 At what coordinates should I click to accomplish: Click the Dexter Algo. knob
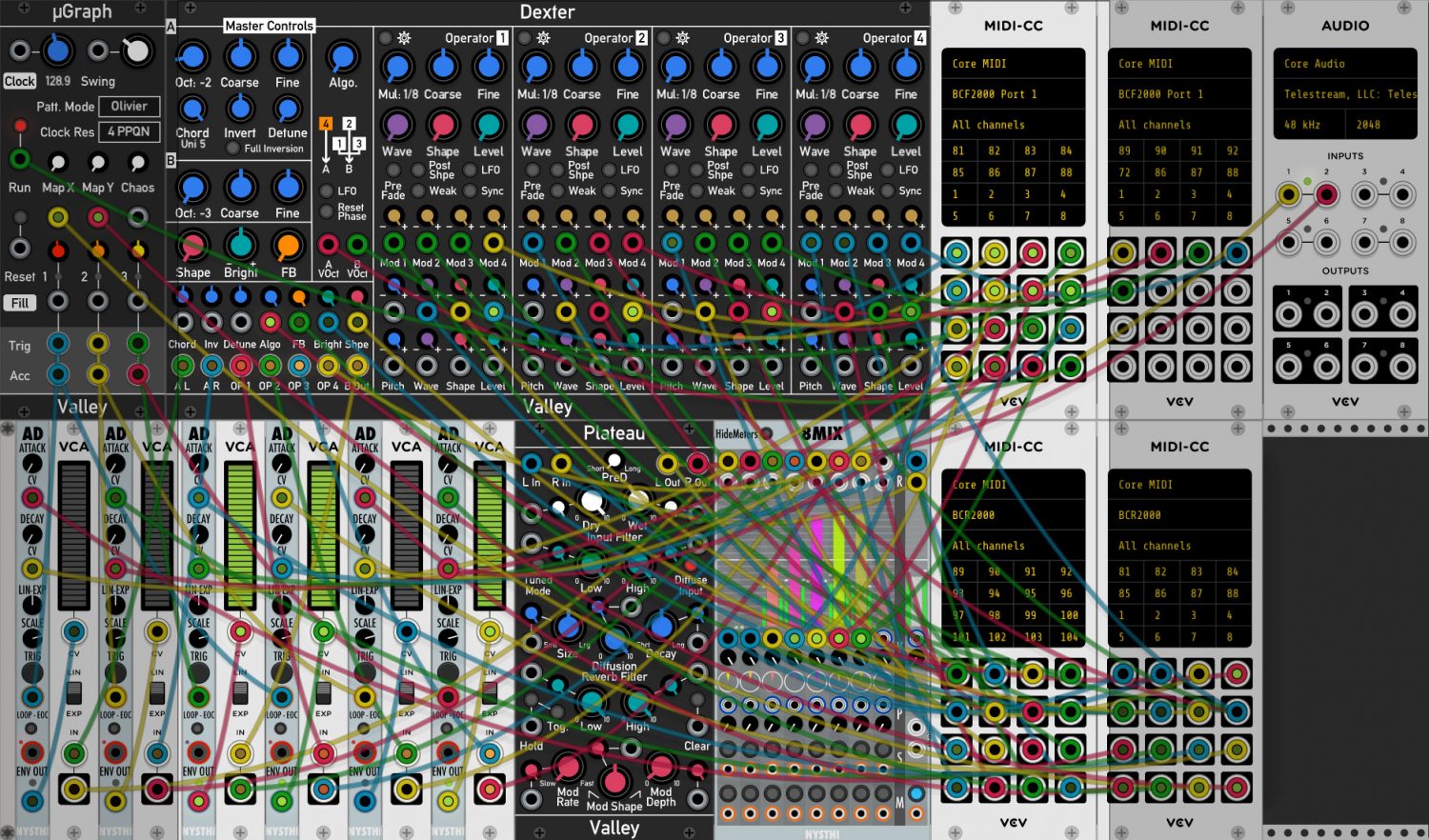tap(342, 56)
